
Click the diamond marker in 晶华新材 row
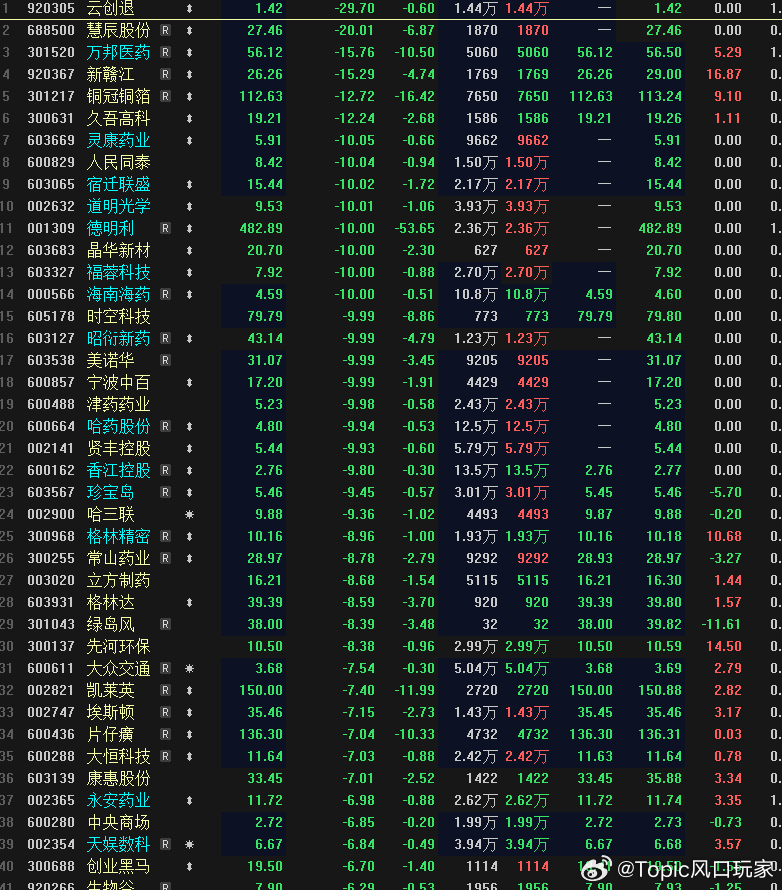pos(190,251)
